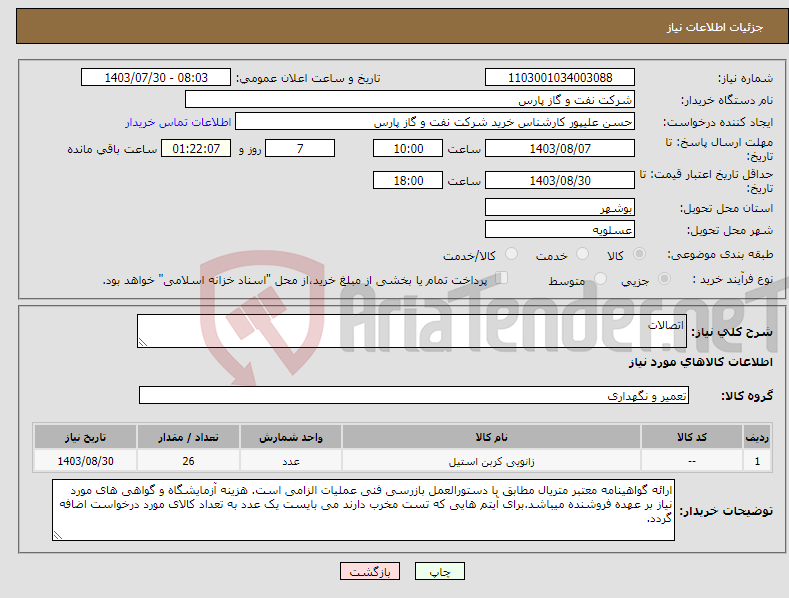Click the quantity cell 26
This screenshot has height=598, width=789.
188,461
